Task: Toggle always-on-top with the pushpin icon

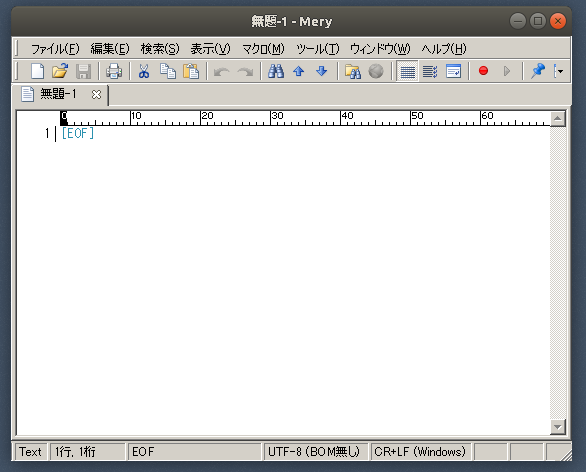Action: 538,71
